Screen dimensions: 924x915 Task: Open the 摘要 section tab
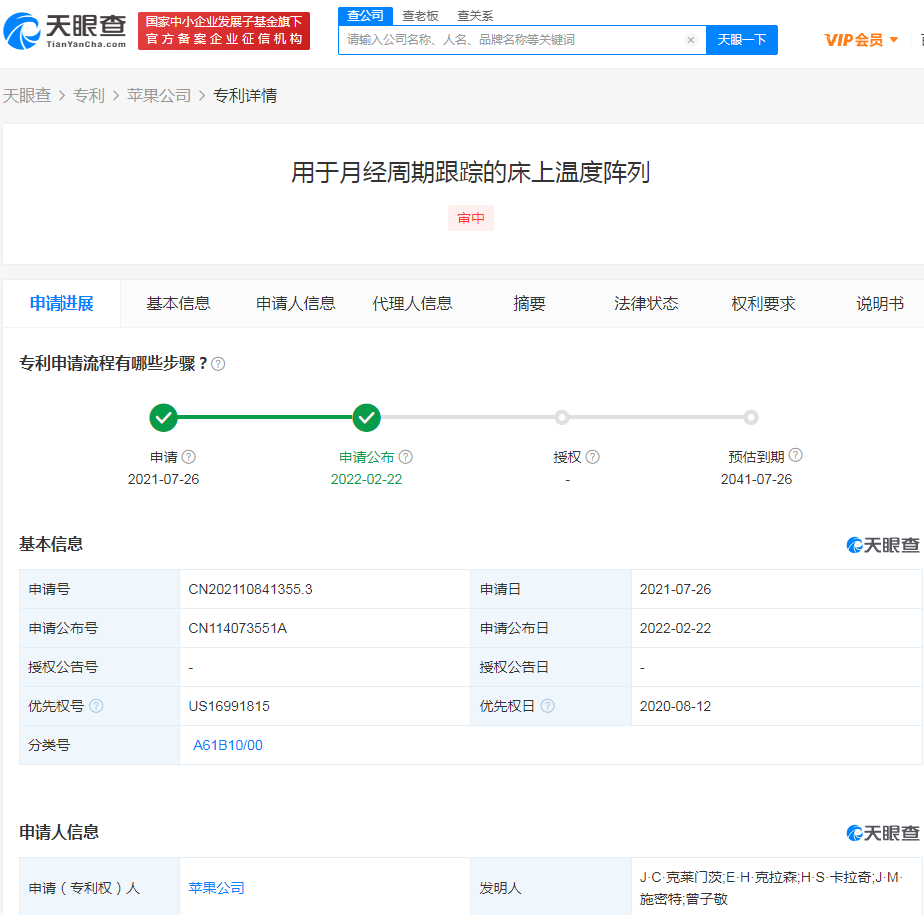coord(528,303)
